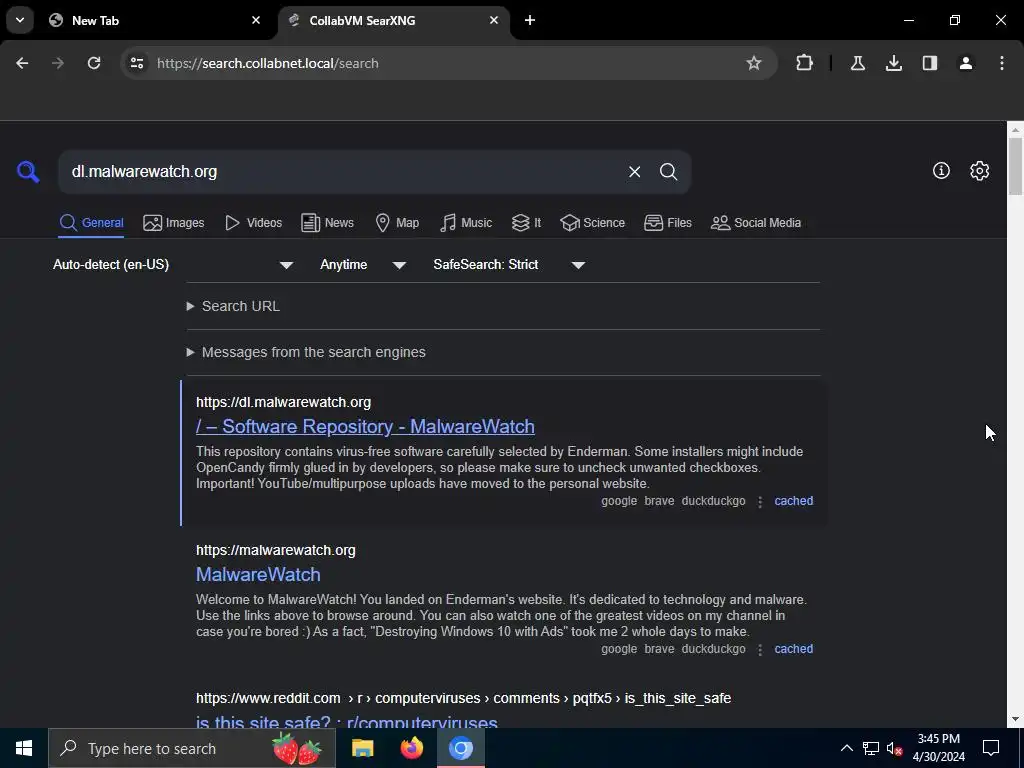Viewport: 1024px width, 768px height.
Task: Bookmark this page with the star
Action: 754,63
